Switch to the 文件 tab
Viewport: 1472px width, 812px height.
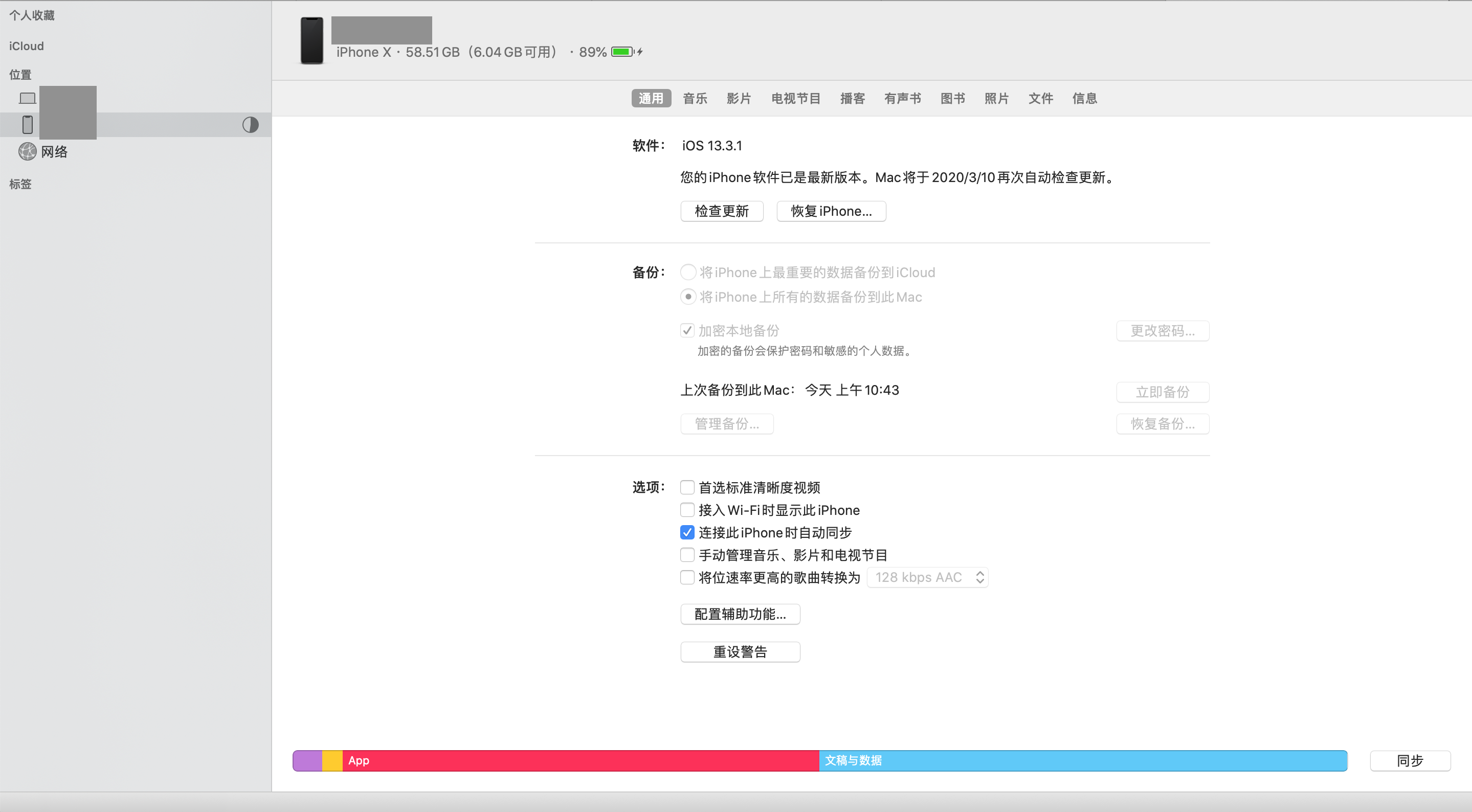click(x=1040, y=98)
